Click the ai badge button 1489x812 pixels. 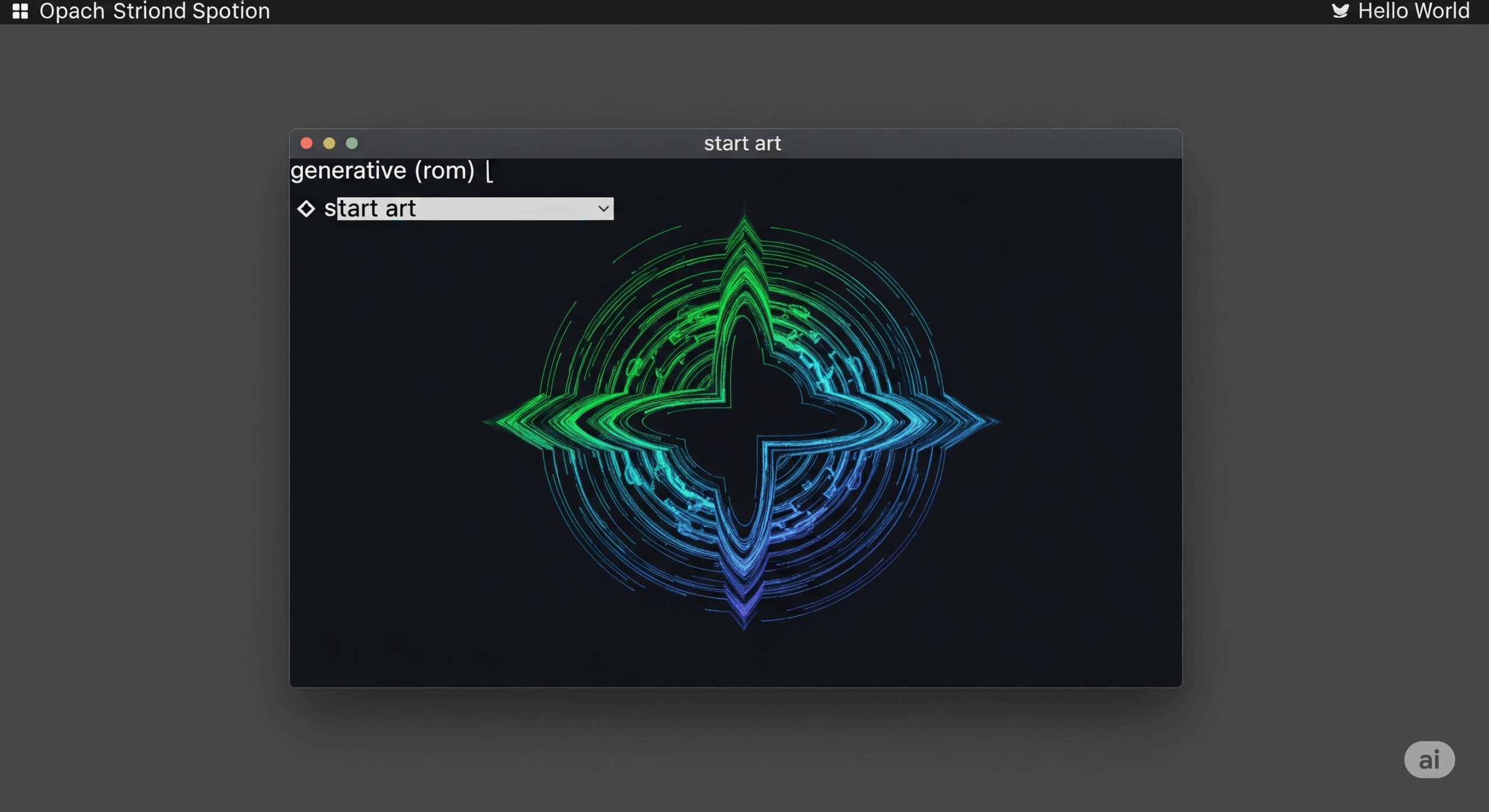coord(1429,760)
